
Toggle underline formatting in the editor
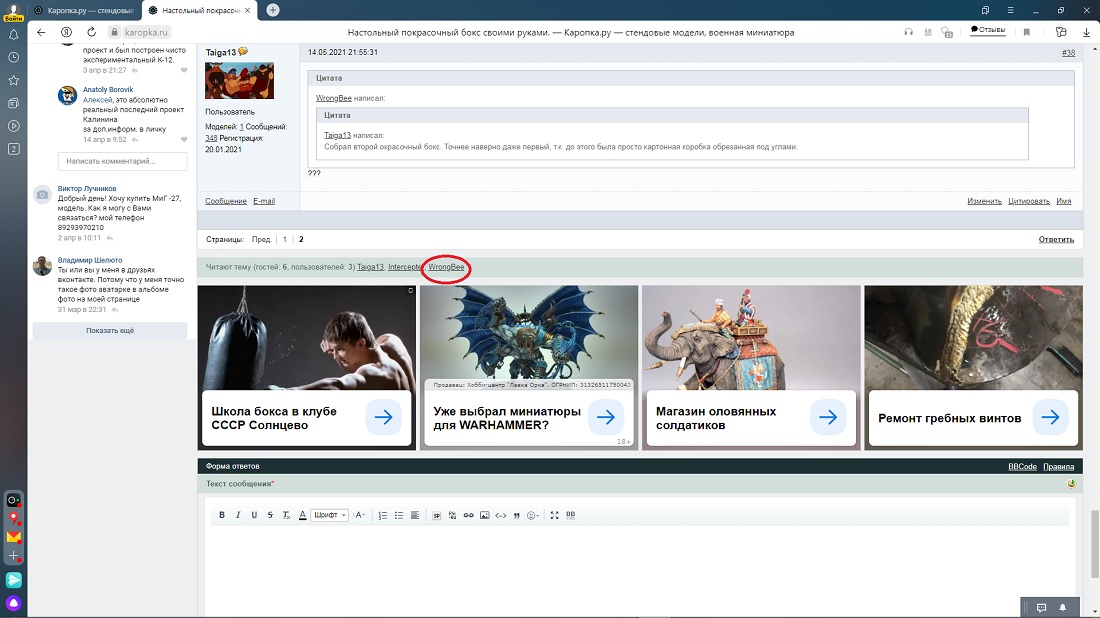(x=254, y=515)
